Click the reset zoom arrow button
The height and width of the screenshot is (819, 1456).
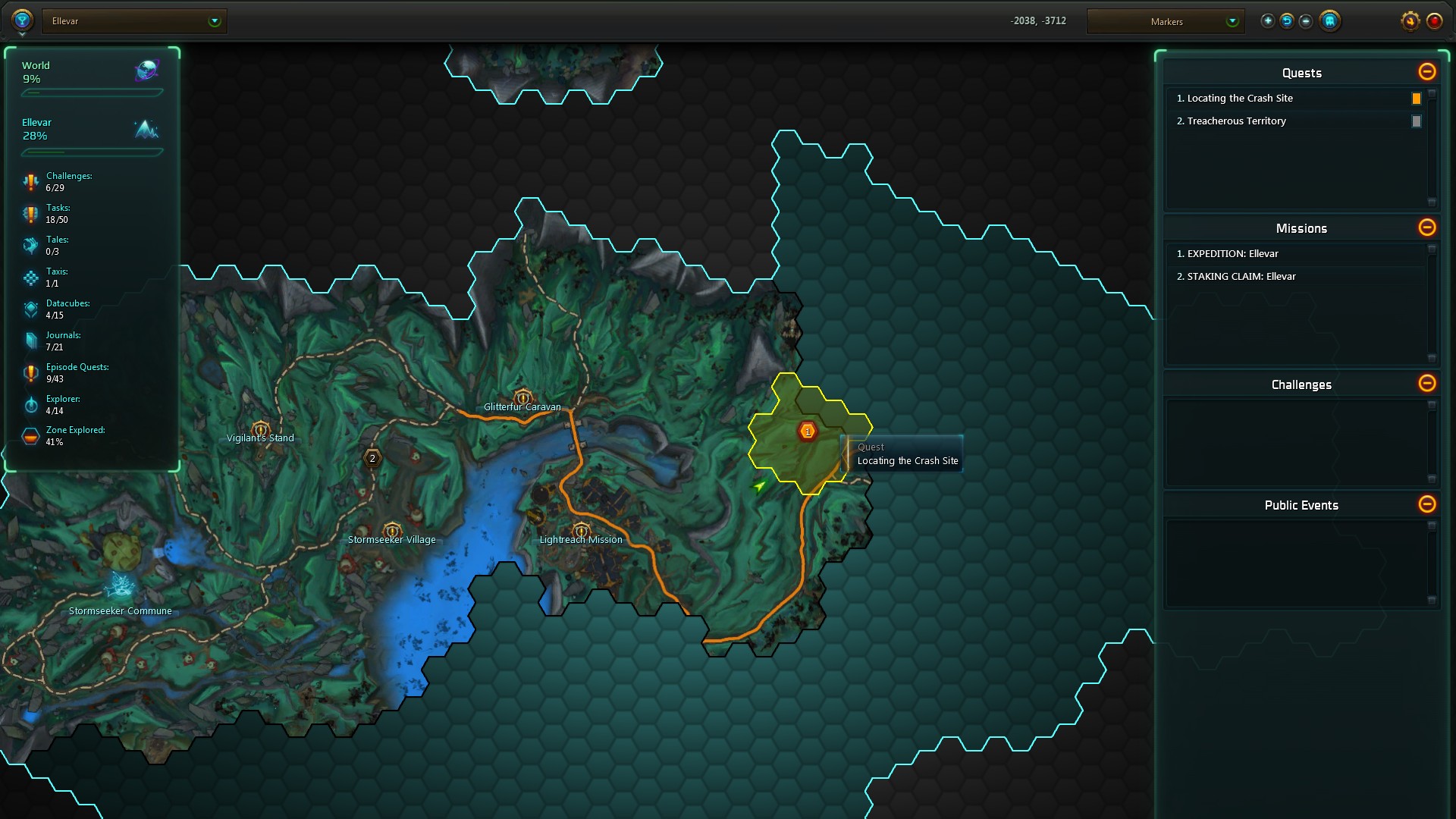pos(1286,21)
